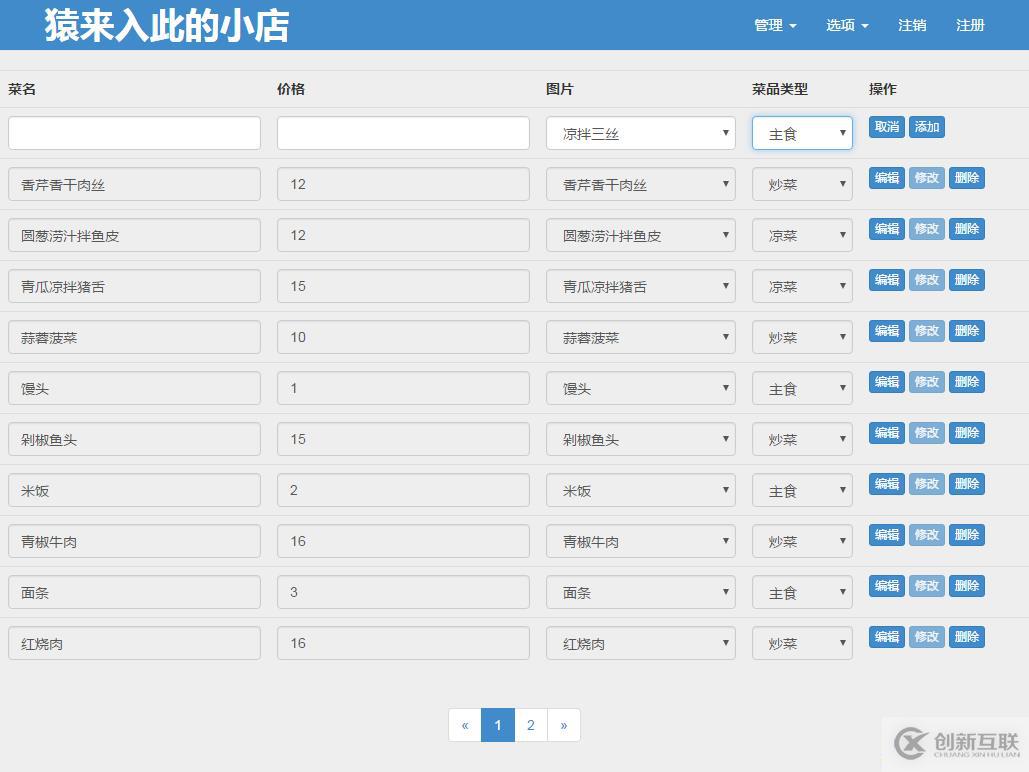Open image dropdown for 米饭
The width and height of the screenshot is (1029, 772).
tap(640, 490)
